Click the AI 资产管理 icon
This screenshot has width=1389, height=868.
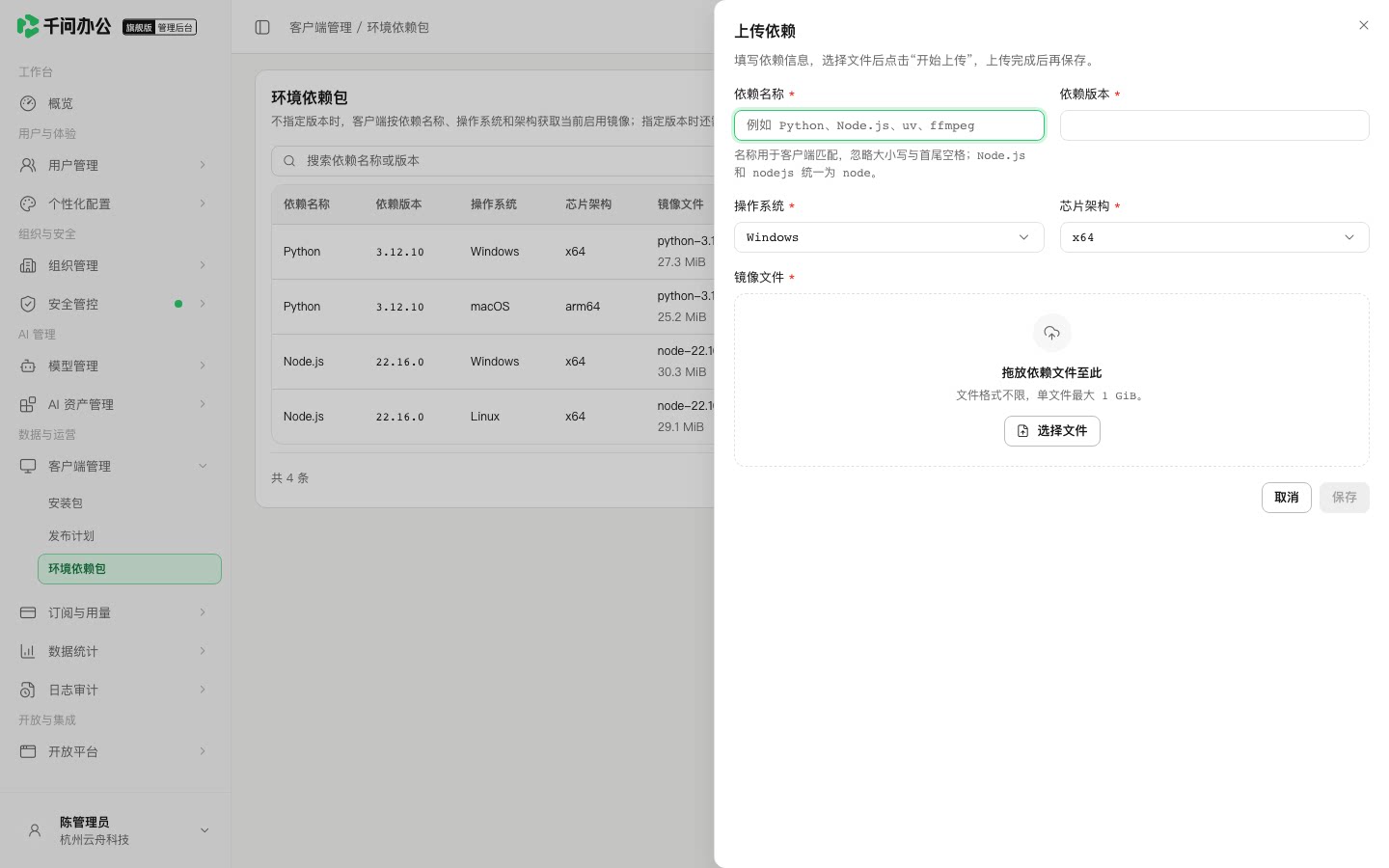(28, 404)
